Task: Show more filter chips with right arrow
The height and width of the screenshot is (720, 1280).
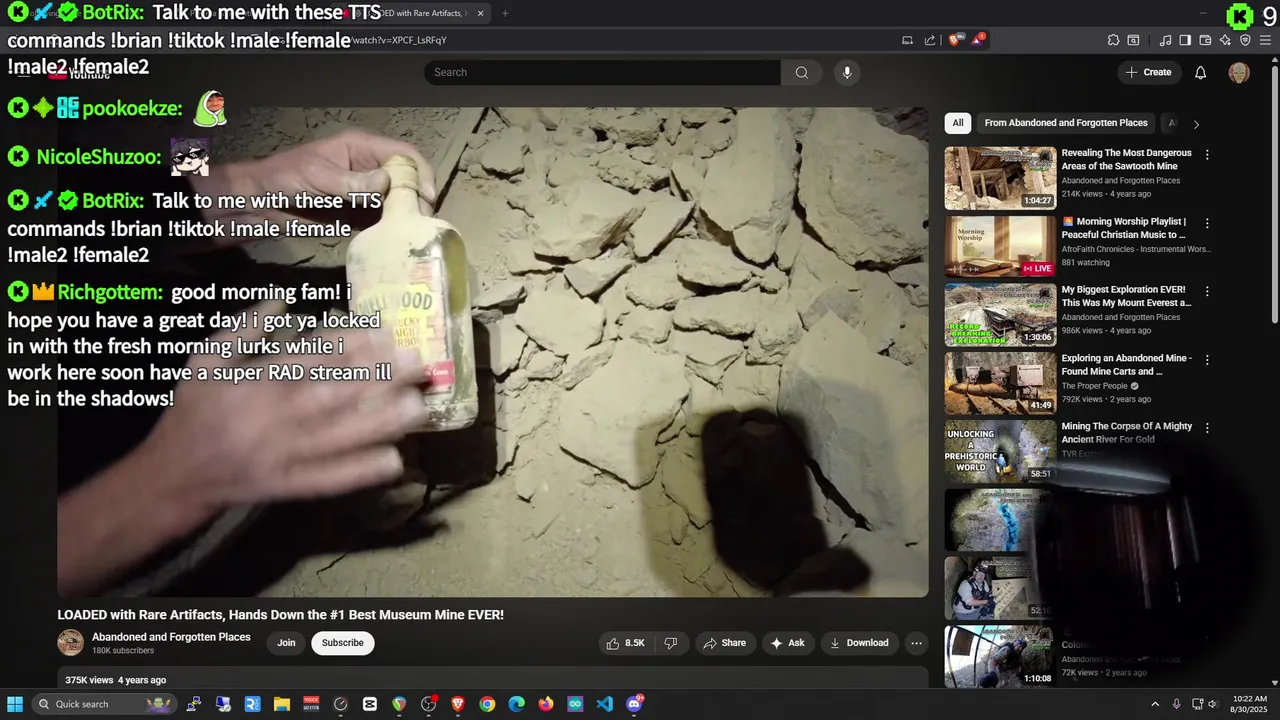Action: [x=1196, y=124]
